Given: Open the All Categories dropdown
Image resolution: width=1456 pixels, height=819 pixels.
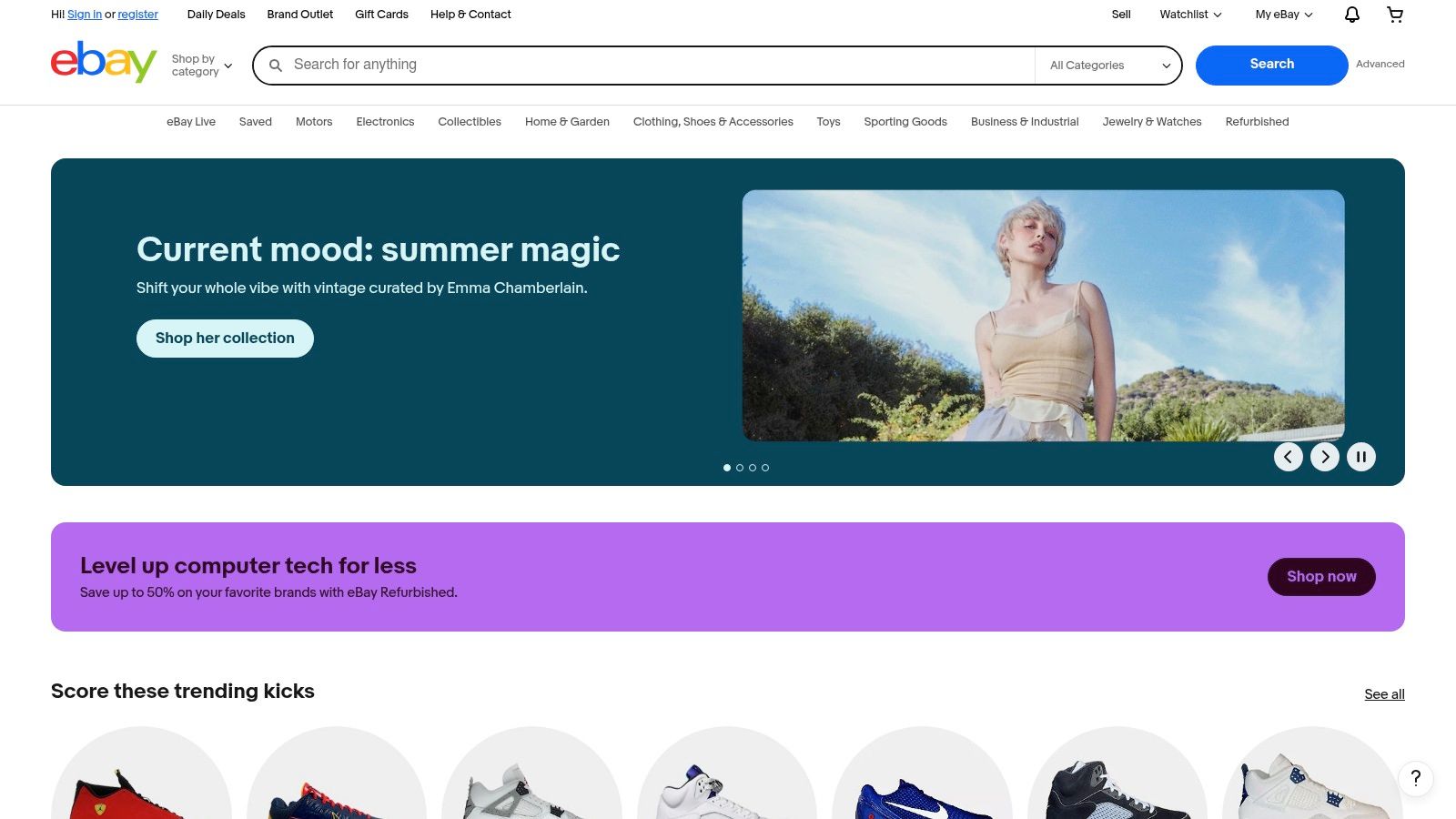Looking at the screenshot, I should point(1109,66).
